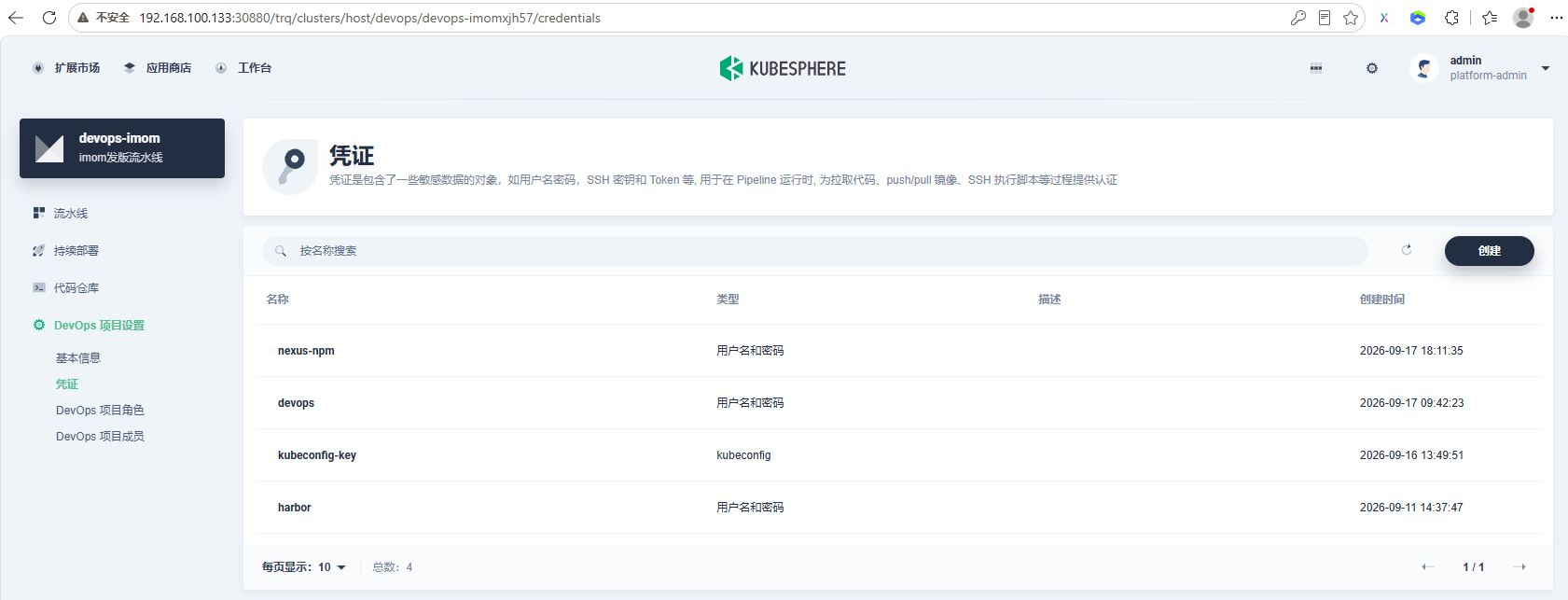The height and width of the screenshot is (600, 1568).
Task: Go to 持续部署 in sidebar
Action: pos(65,251)
